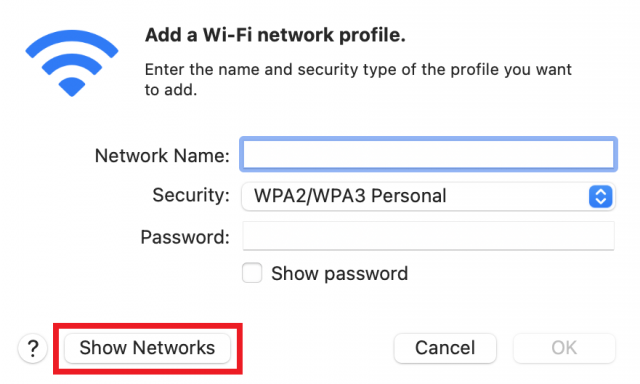
Task: Click into the Password field
Action: [428, 236]
